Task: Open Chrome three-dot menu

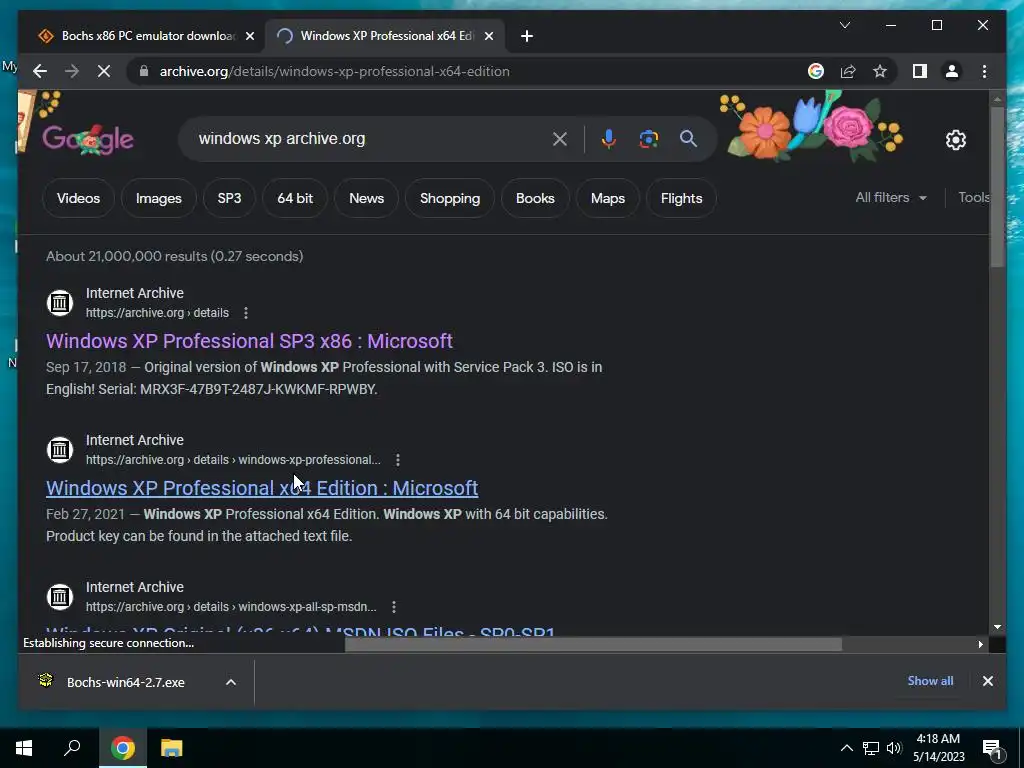Action: (984, 71)
